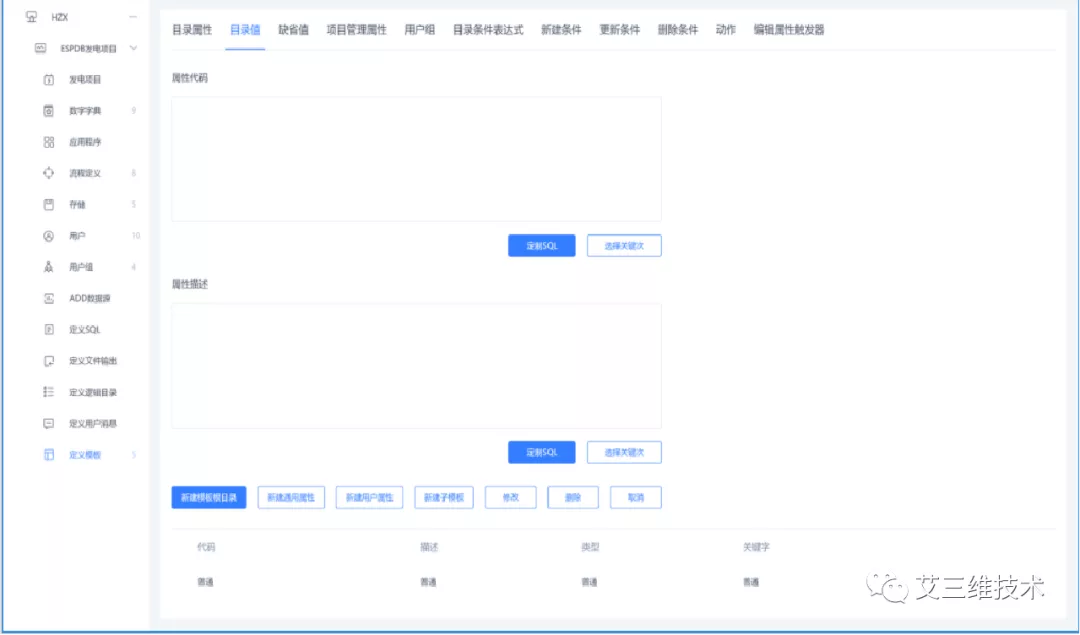Open the 新建条件 tab
1080x635 pixels.
561,30
